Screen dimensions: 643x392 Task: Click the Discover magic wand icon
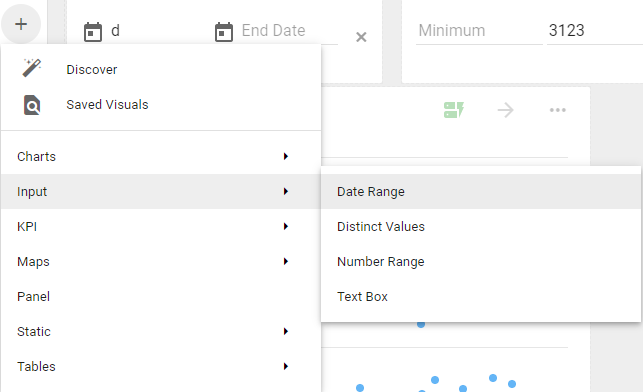32,68
